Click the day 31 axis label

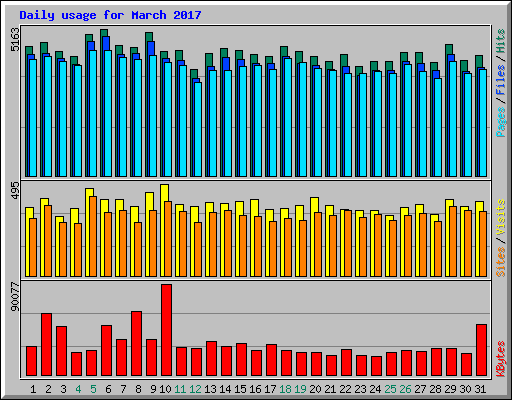click(480, 389)
